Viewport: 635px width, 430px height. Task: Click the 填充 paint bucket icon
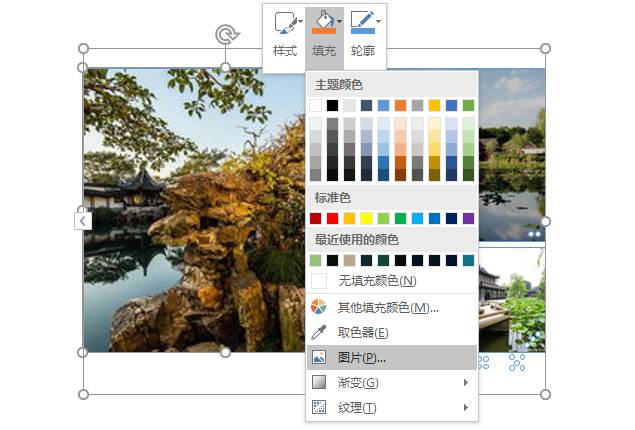[x=324, y=23]
